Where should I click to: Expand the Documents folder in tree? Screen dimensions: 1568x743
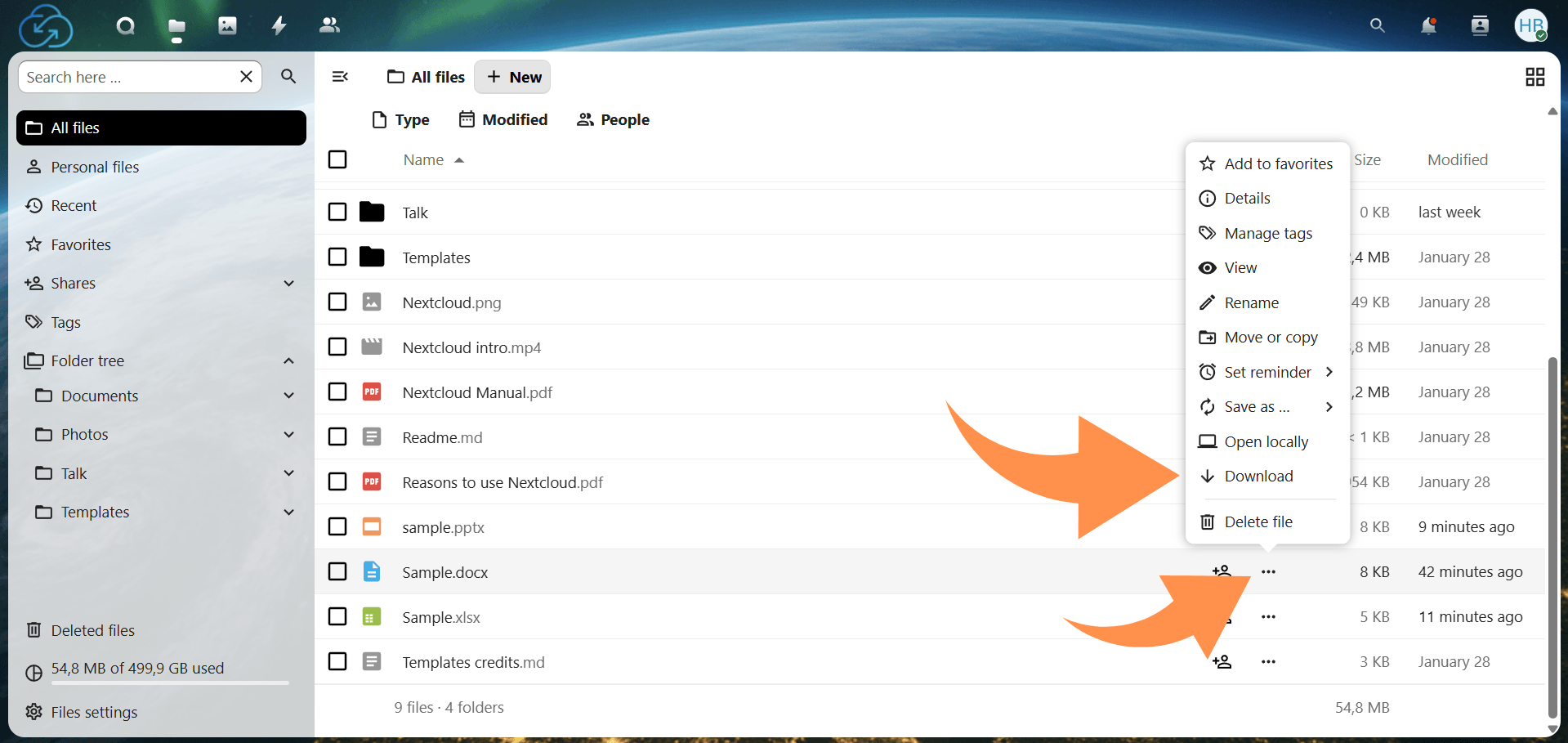(x=288, y=396)
